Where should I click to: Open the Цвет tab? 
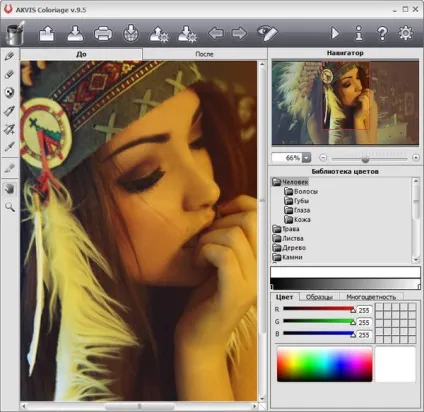coord(284,297)
